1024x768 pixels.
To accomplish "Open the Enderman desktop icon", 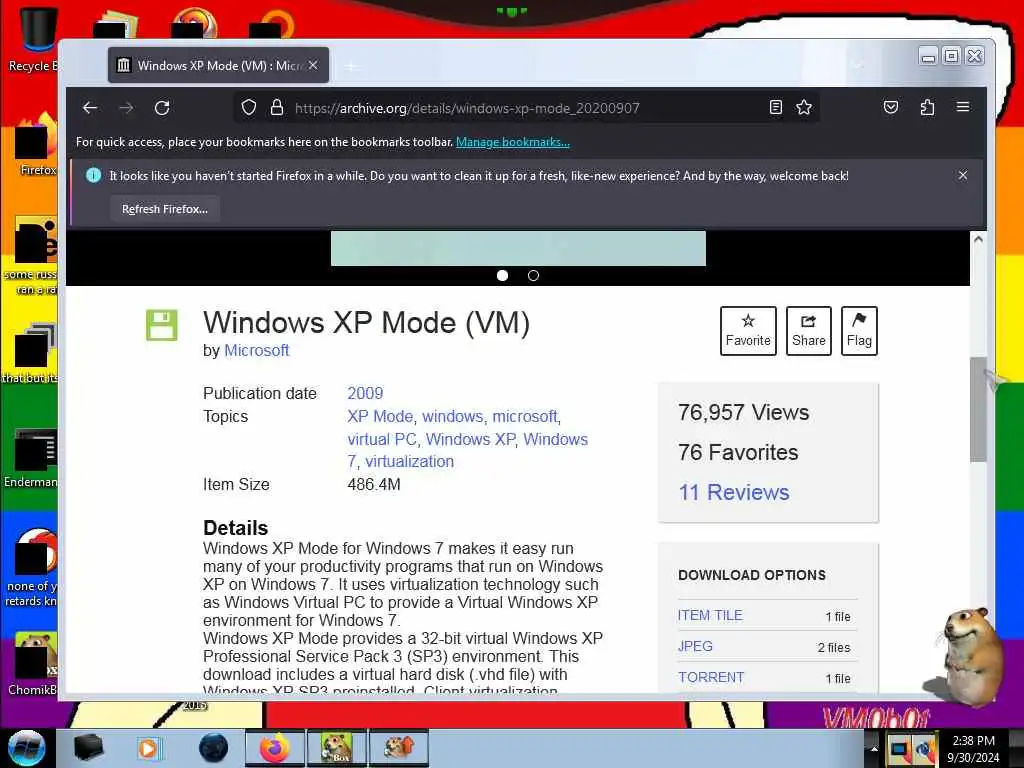I will pos(31,458).
